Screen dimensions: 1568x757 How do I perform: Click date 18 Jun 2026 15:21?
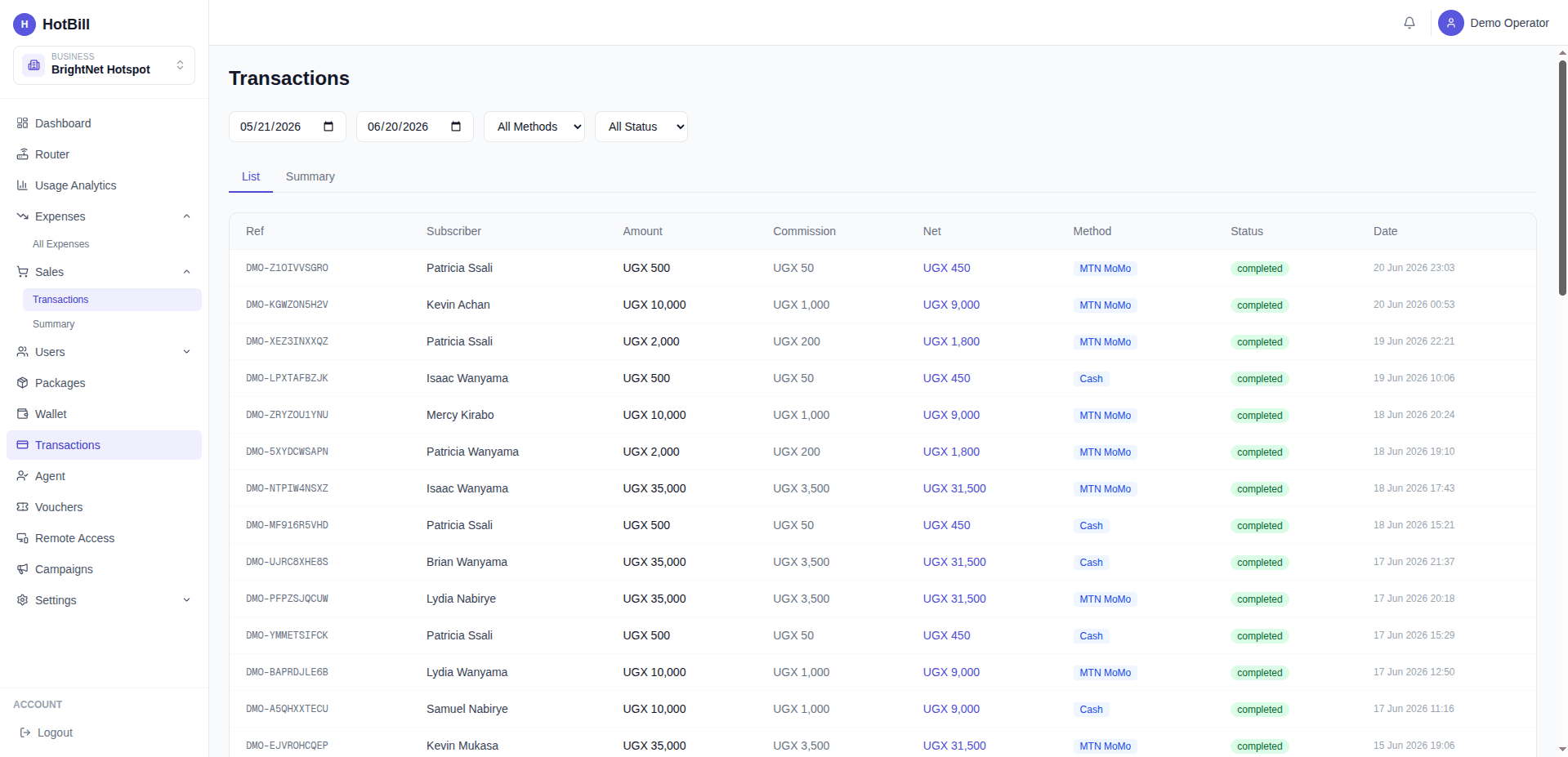tap(1414, 525)
